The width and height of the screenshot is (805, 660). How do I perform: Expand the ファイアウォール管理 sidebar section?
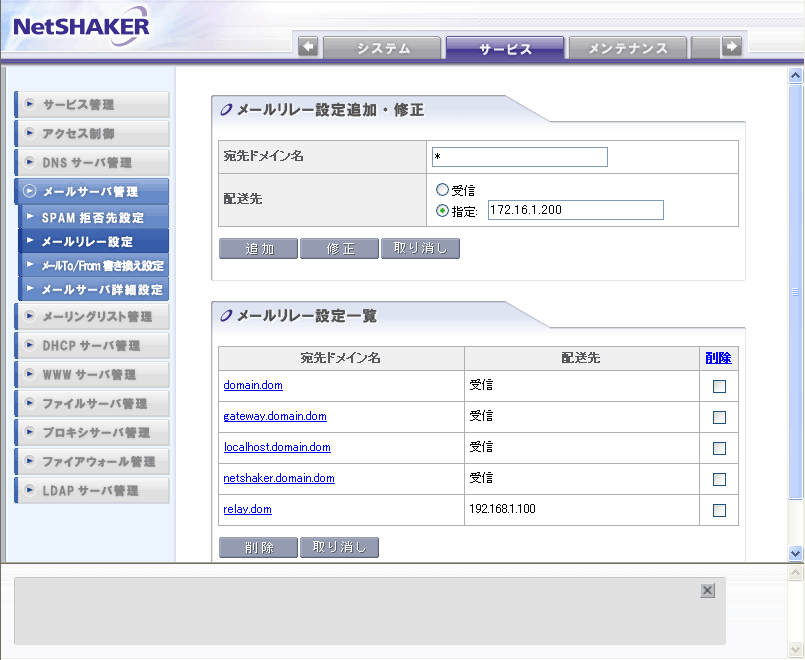pos(92,462)
